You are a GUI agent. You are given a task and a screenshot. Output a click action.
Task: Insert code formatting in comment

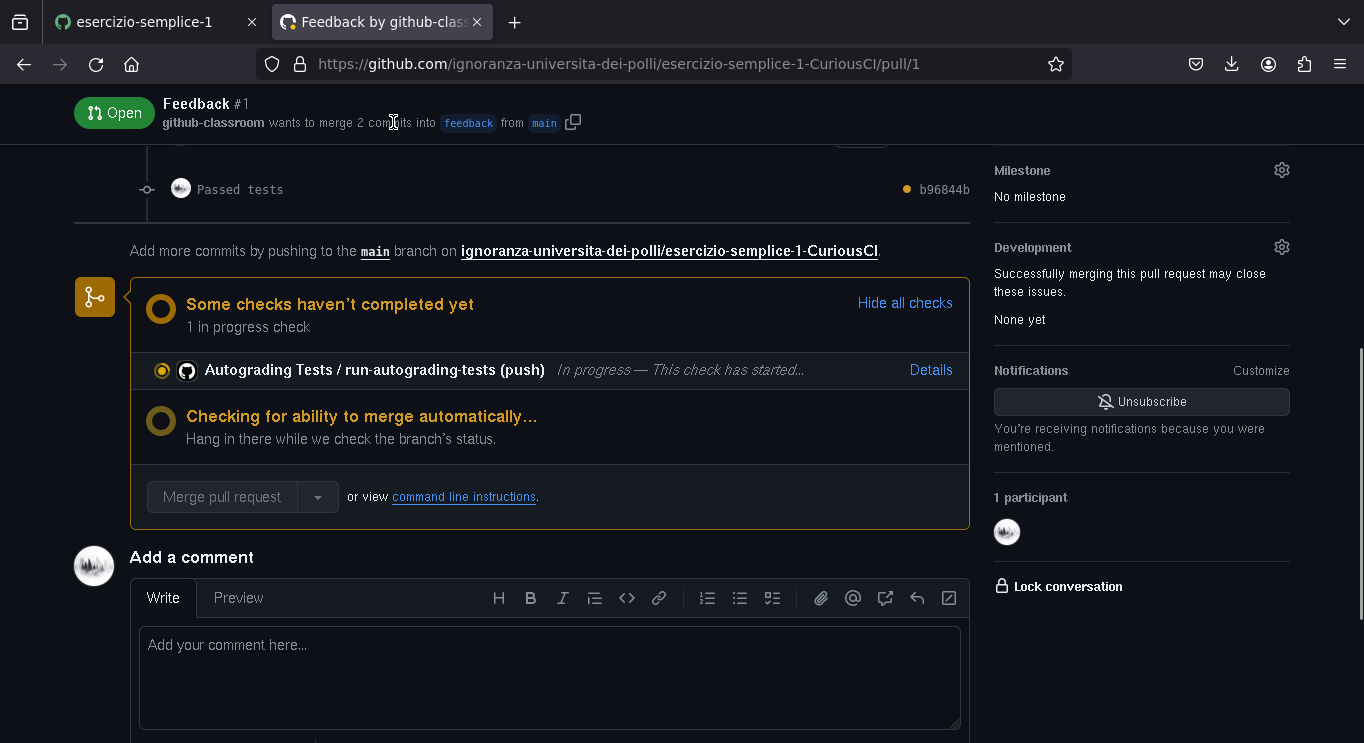[x=627, y=598]
